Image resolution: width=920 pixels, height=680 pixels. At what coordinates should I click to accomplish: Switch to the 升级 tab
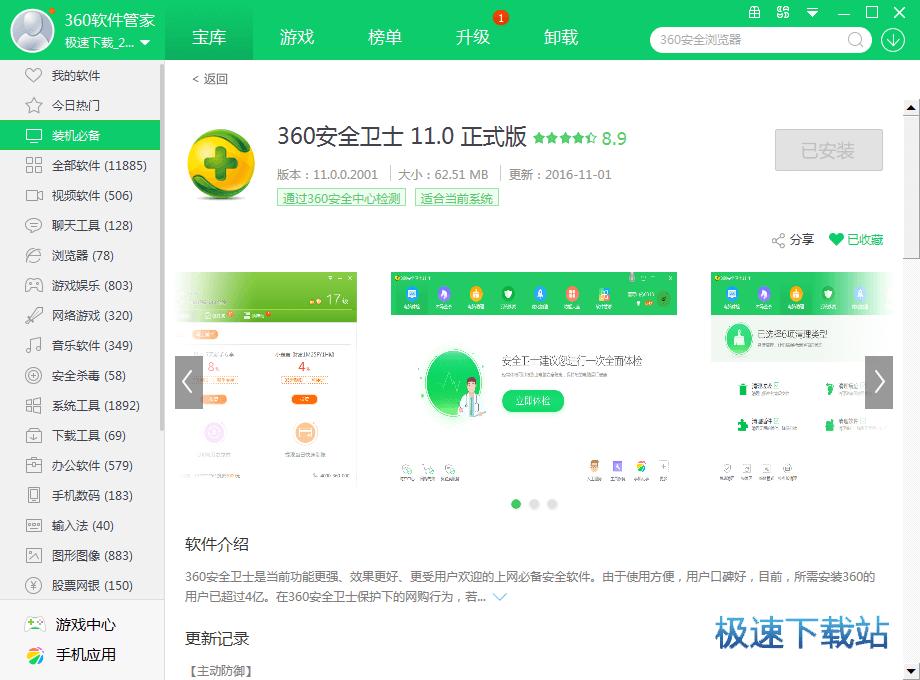tap(473, 37)
